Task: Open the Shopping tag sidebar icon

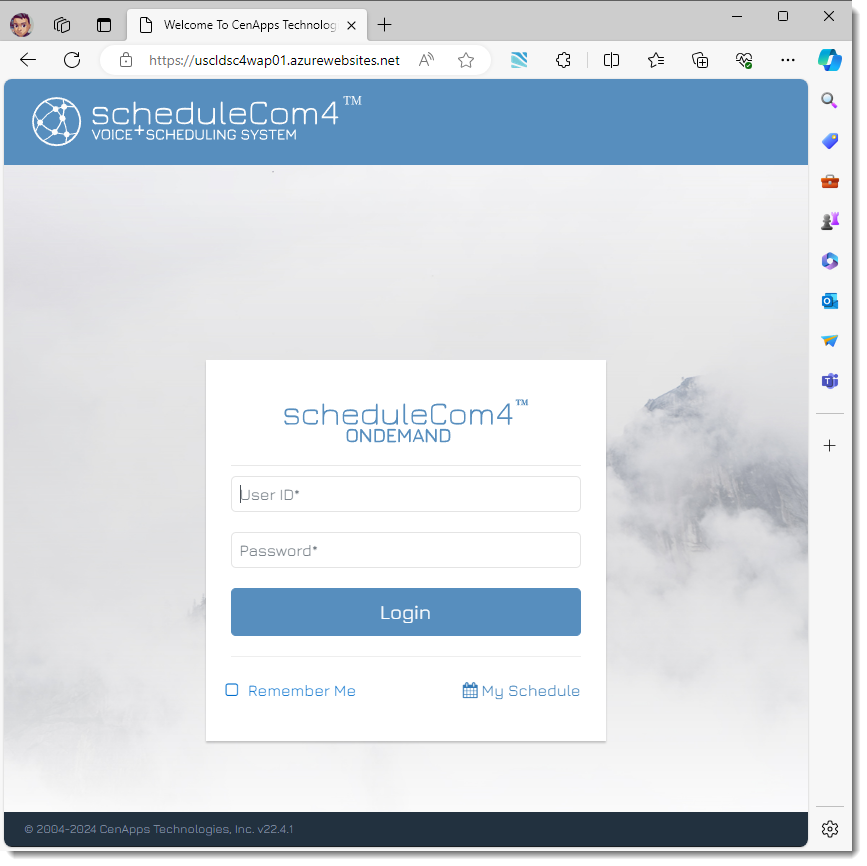Action: click(x=830, y=140)
